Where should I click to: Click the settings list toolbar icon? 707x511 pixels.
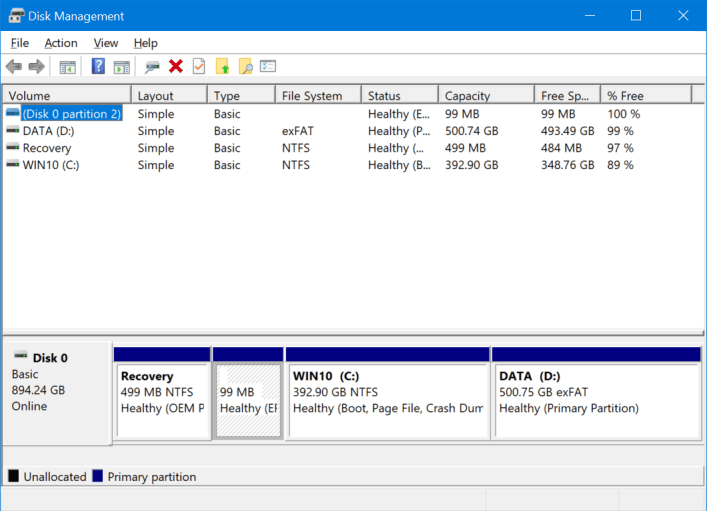pos(268,66)
